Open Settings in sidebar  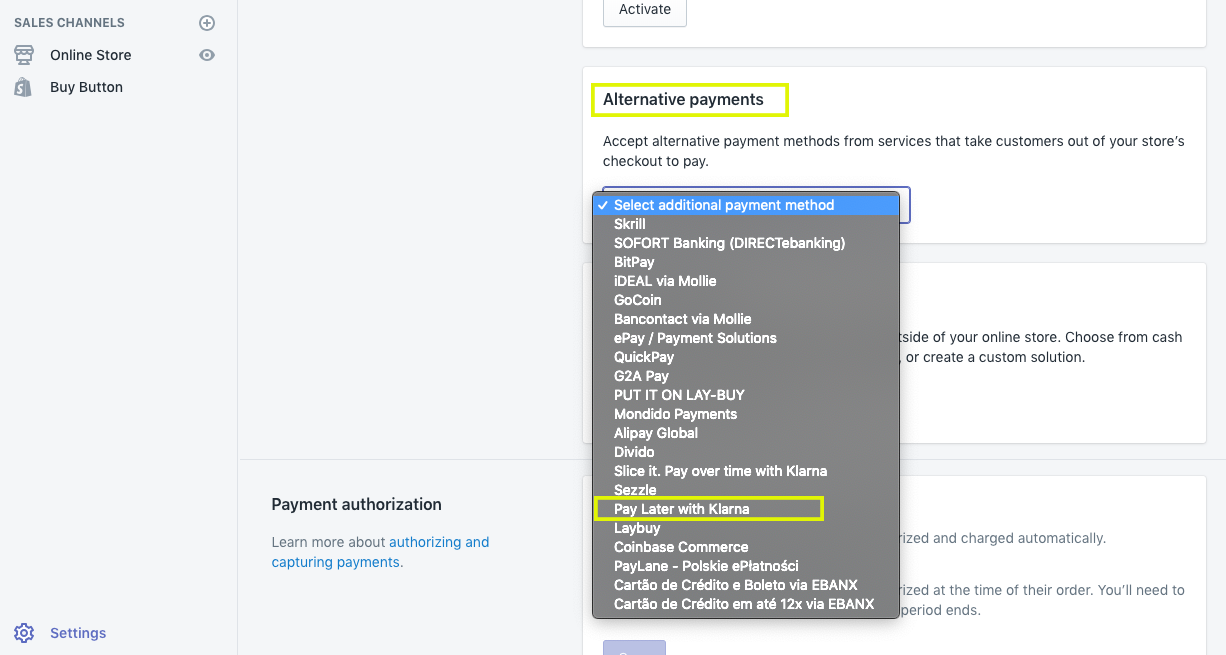tap(78, 633)
